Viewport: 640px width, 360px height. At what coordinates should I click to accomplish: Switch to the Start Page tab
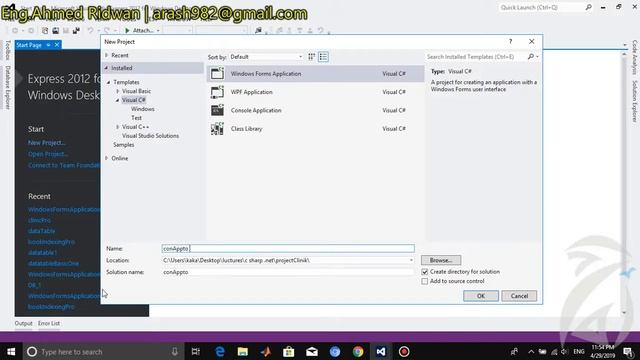coord(29,45)
